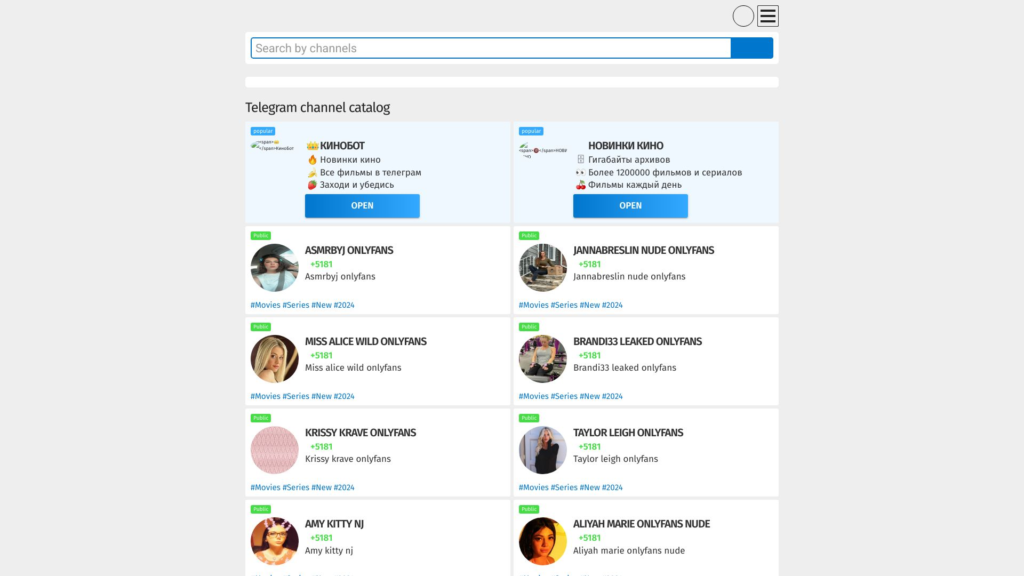Click the НОВИНКИ КИНО channel image
This screenshot has height=576, width=1024.
[x=543, y=150]
